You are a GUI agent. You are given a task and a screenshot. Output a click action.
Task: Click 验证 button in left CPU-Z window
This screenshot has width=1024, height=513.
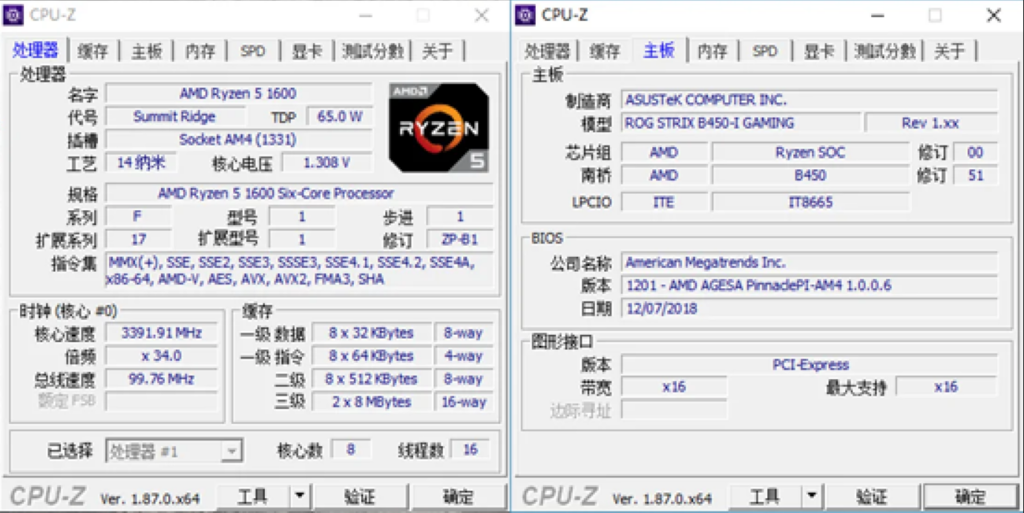pos(360,497)
